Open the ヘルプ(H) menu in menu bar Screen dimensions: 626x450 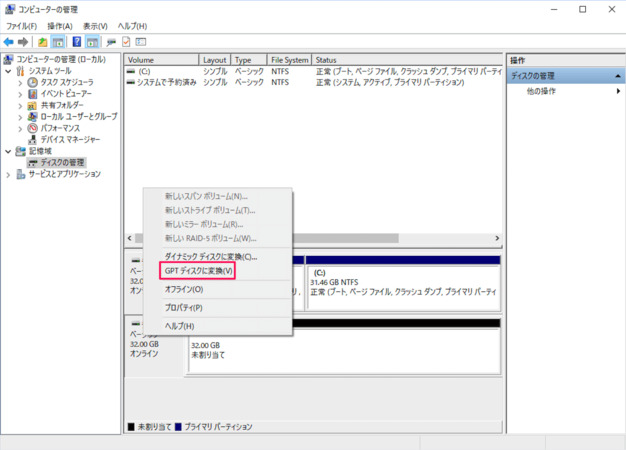point(132,26)
